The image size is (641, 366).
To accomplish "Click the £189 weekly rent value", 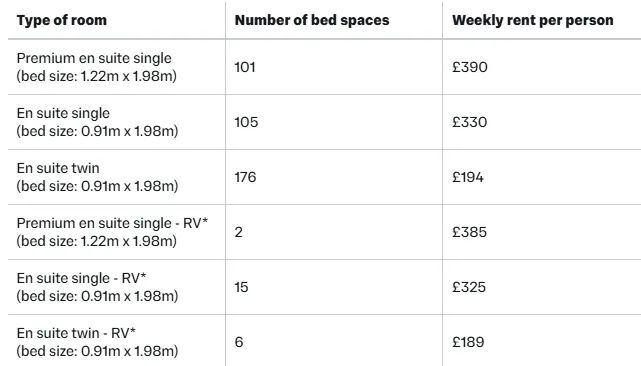I will 468,342.
